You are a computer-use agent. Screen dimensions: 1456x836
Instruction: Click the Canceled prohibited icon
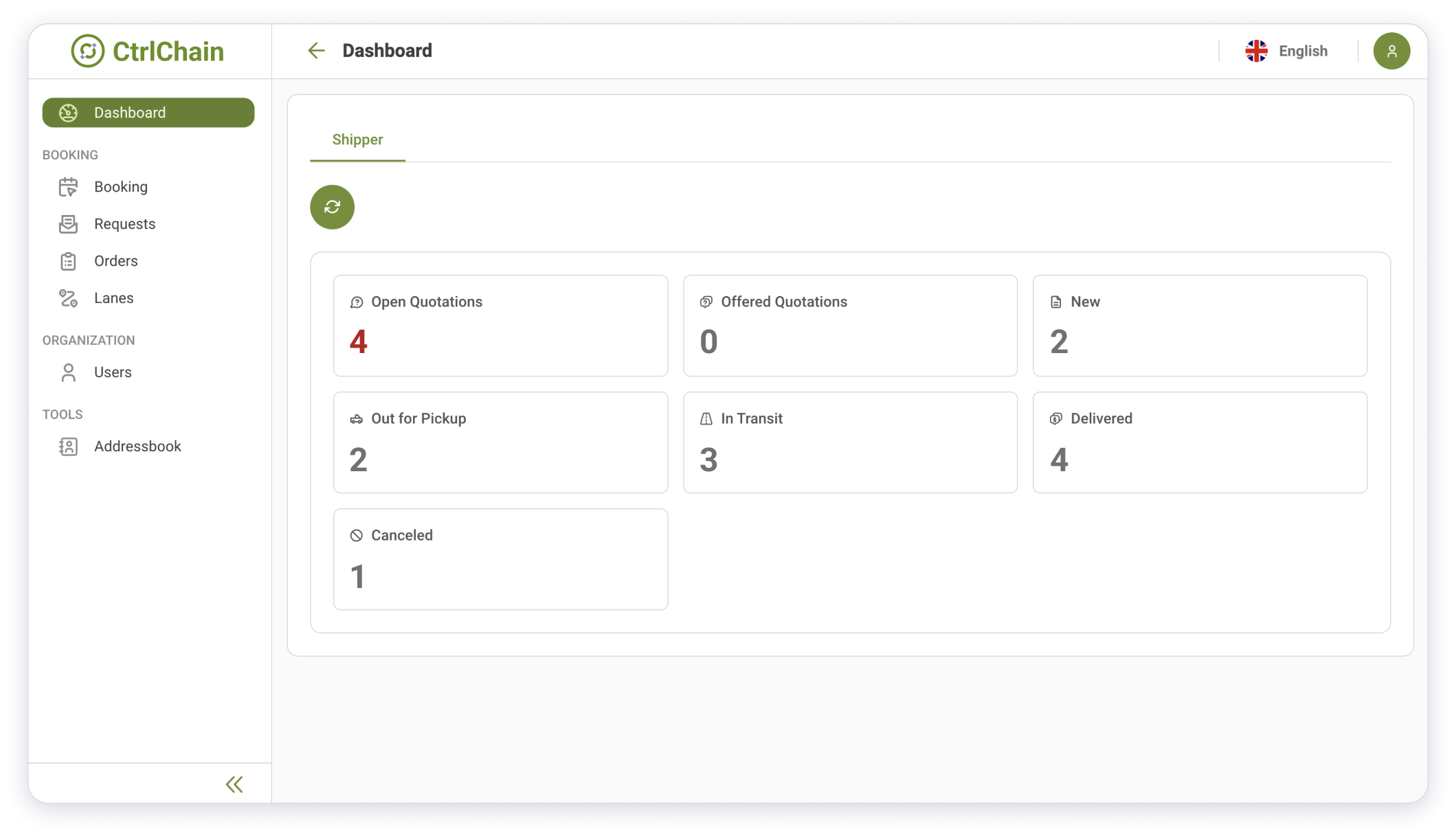pos(356,536)
